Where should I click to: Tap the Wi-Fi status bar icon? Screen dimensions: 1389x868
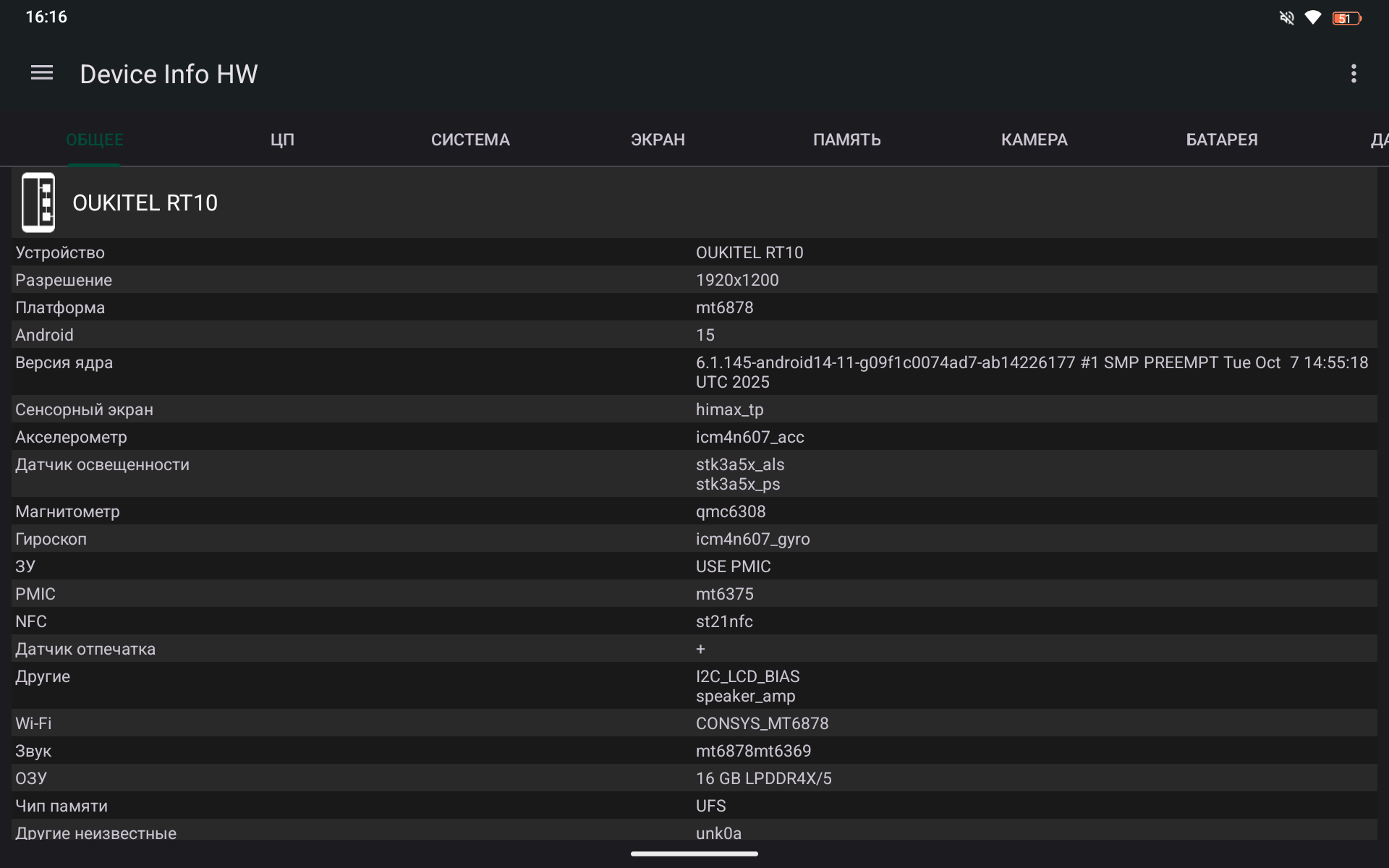[1312, 18]
